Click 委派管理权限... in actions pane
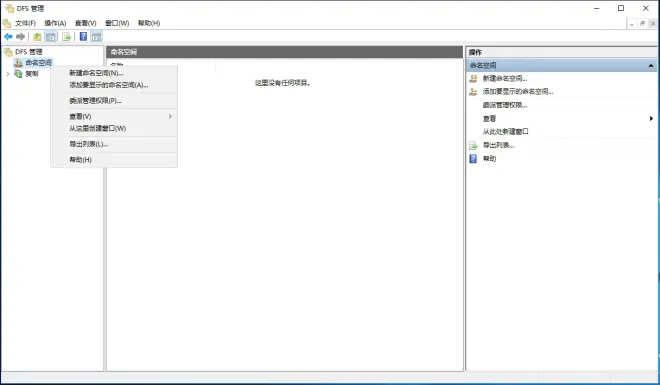Image resolution: width=660 pixels, height=385 pixels. coord(505,105)
